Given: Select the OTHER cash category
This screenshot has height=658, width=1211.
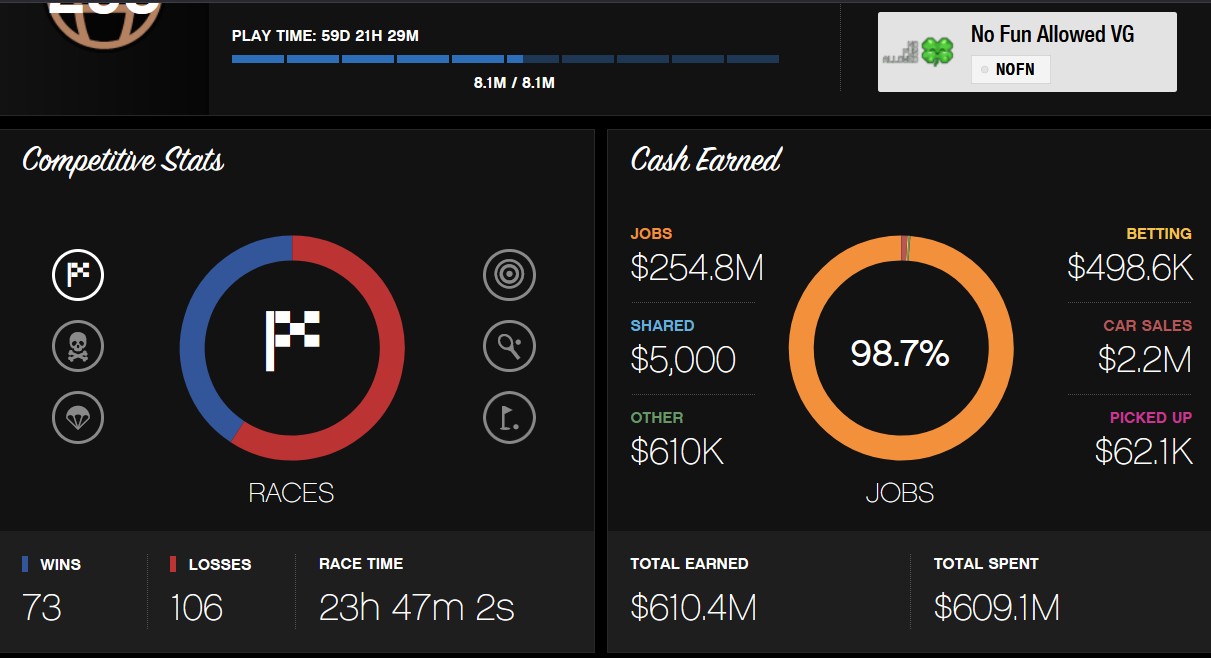Looking at the screenshot, I should [657, 418].
